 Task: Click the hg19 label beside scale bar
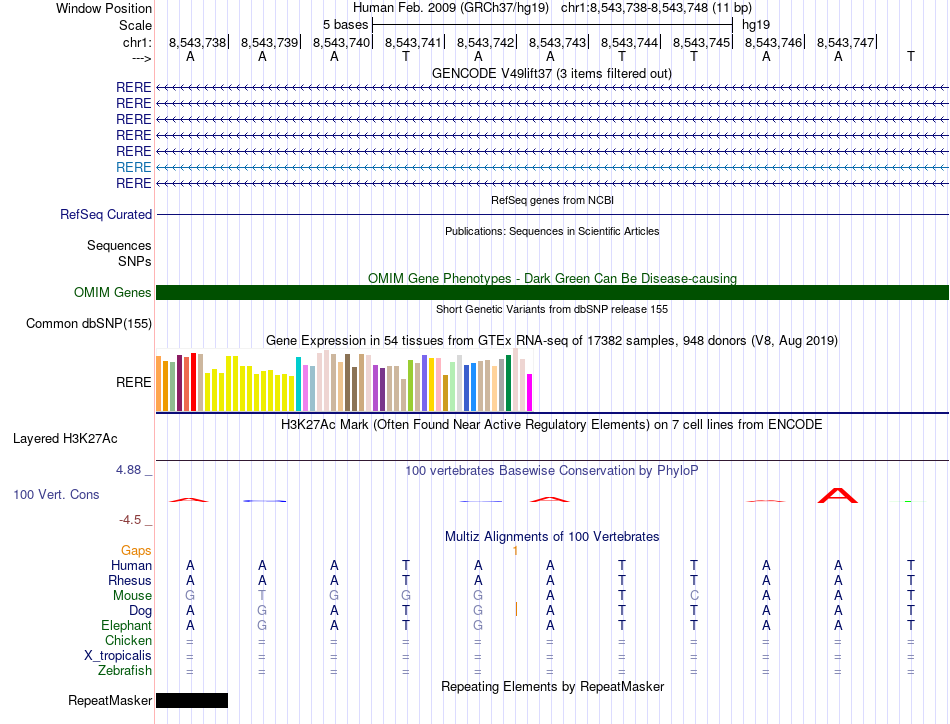click(x=756, y=25)
